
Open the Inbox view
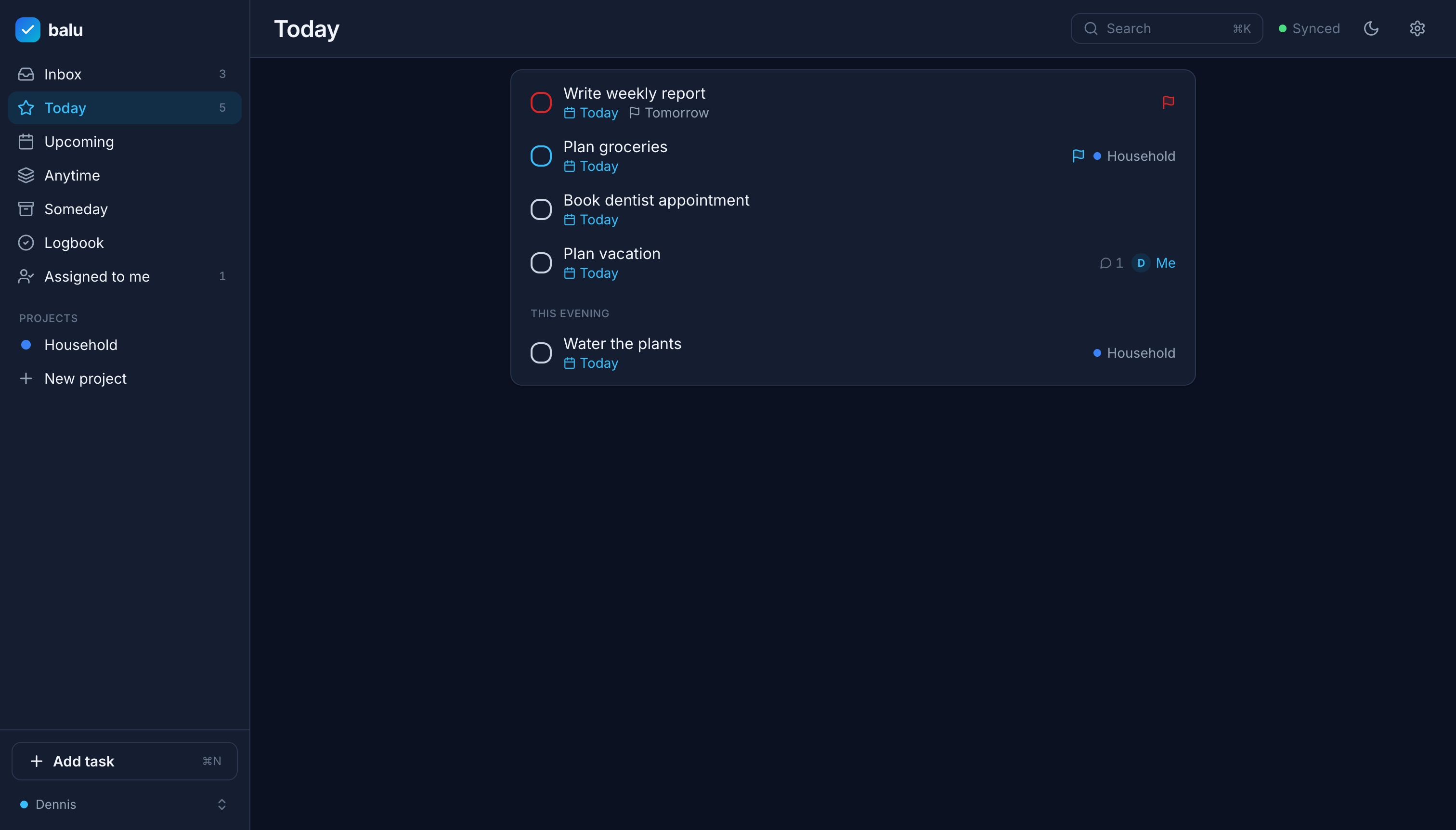[x=124, y=74]
